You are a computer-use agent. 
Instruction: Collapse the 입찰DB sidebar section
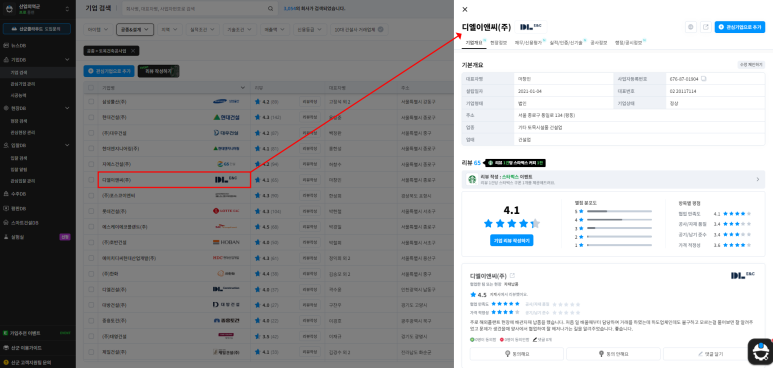click(x=67, y=145)
